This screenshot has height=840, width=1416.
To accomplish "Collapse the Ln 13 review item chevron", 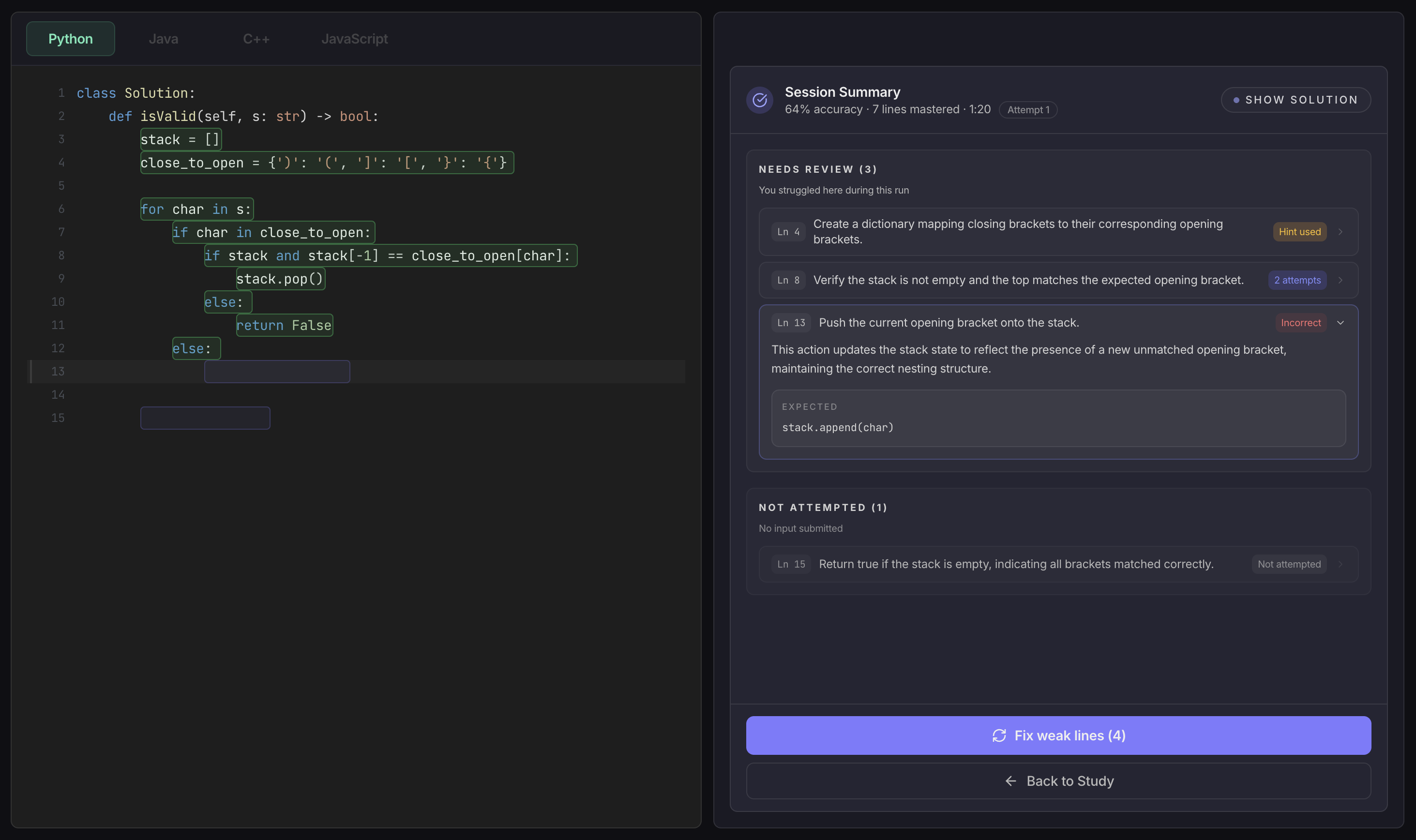I will (1340, 323).
